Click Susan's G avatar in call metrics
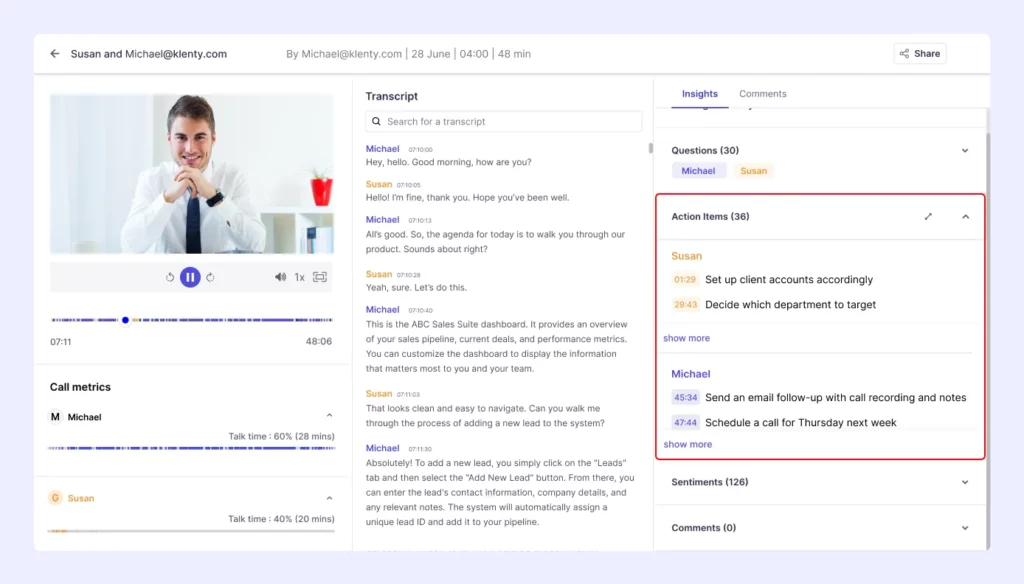Viewport: 1024px width, 584px height. [x=56, y=498]
